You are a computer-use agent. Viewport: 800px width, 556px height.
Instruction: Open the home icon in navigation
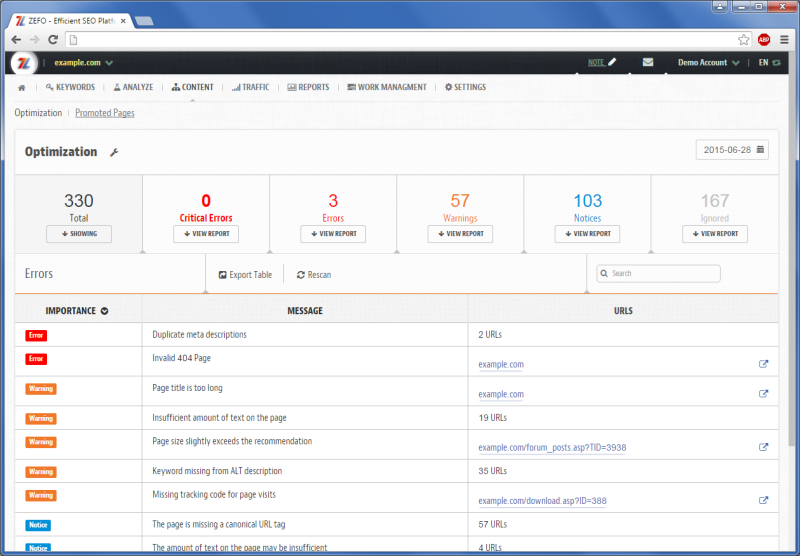point(21,88)
